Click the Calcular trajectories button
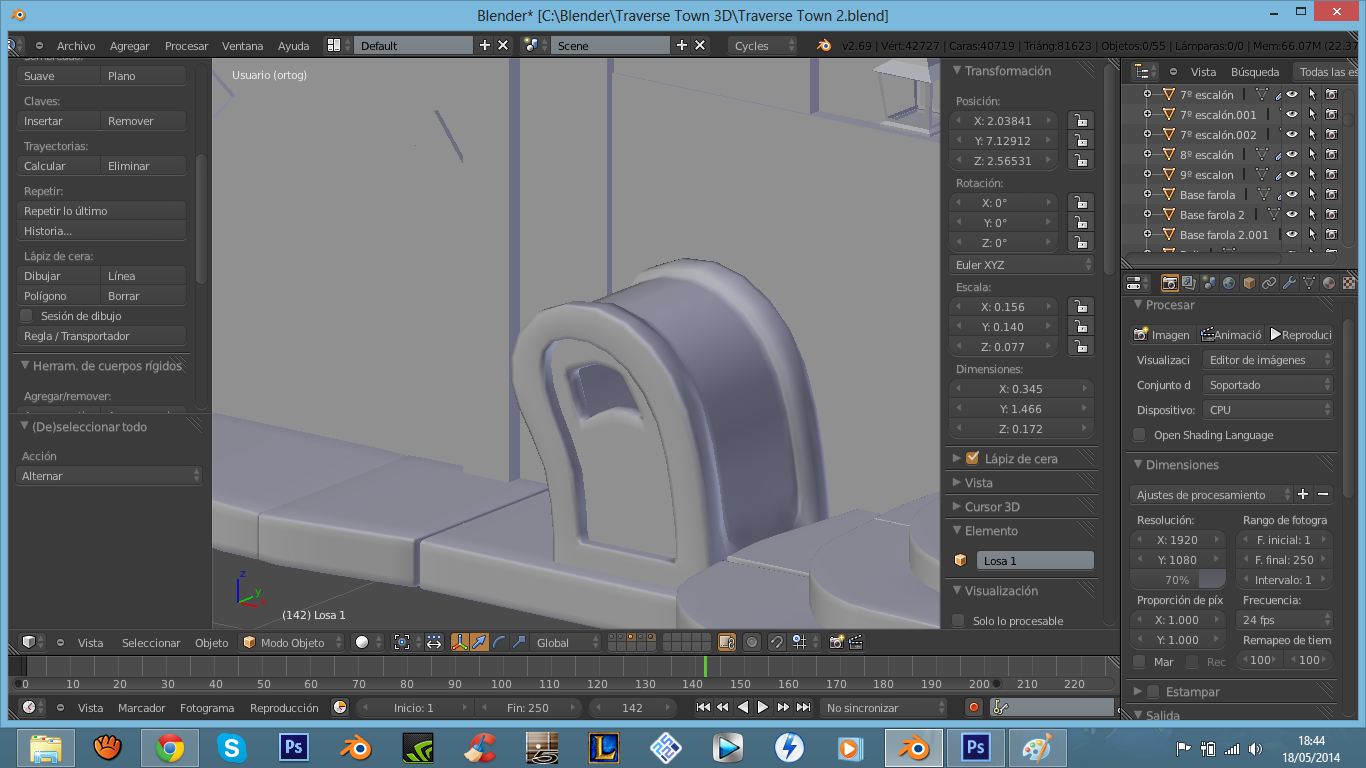This screenshot has width=1366, height=768. [59, 166]
